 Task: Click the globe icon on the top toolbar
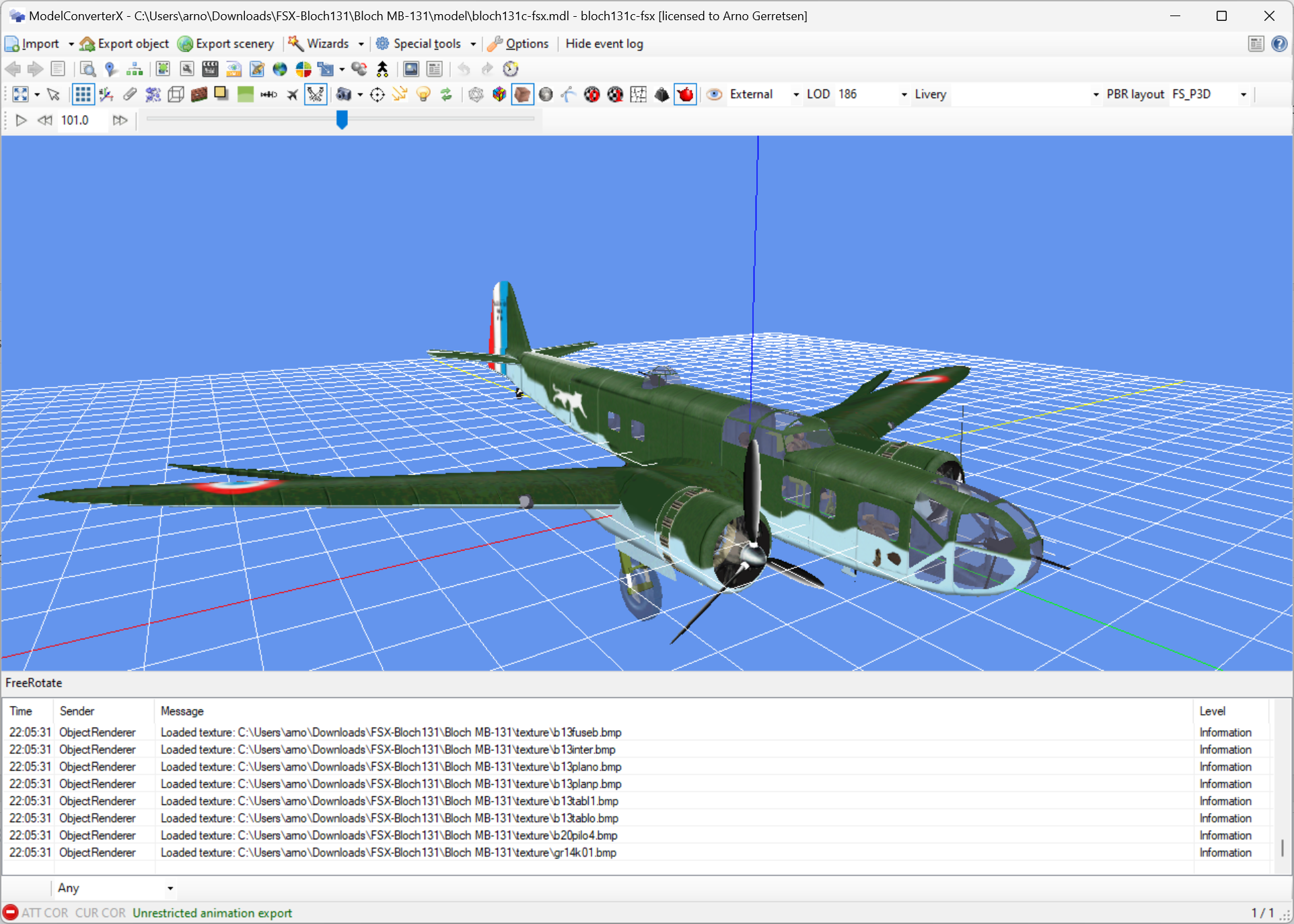coord(280,69)
